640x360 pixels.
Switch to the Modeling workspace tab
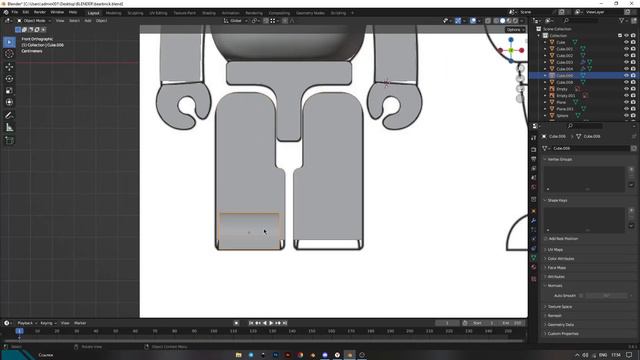pos(113,13)
